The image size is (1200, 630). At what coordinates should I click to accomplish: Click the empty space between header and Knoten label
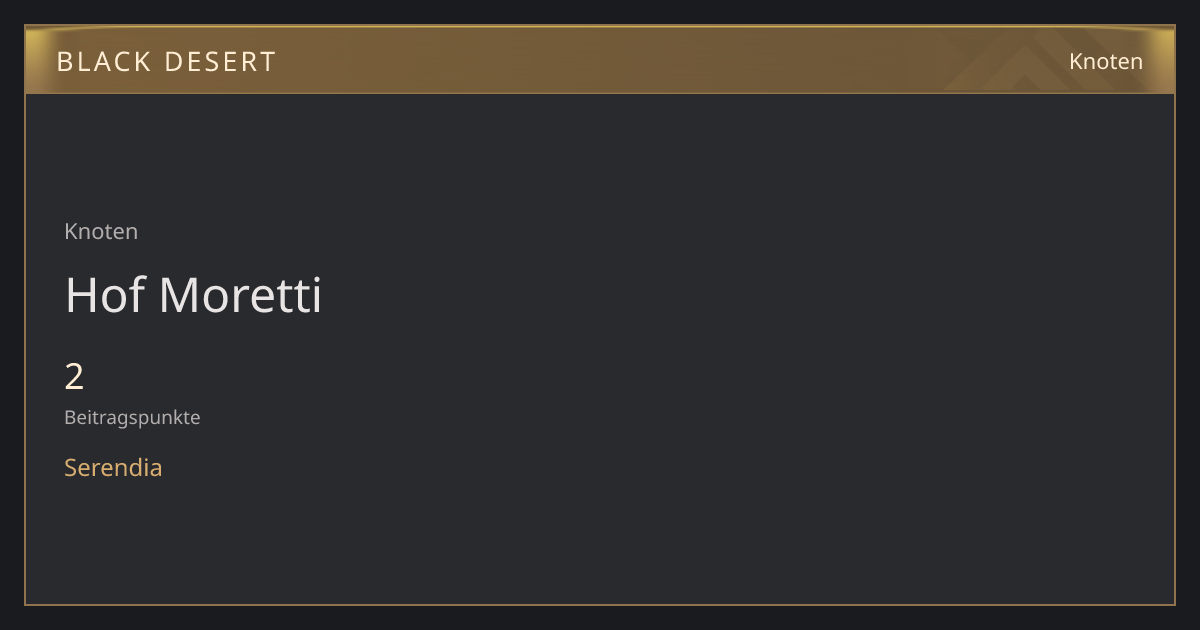600,155
